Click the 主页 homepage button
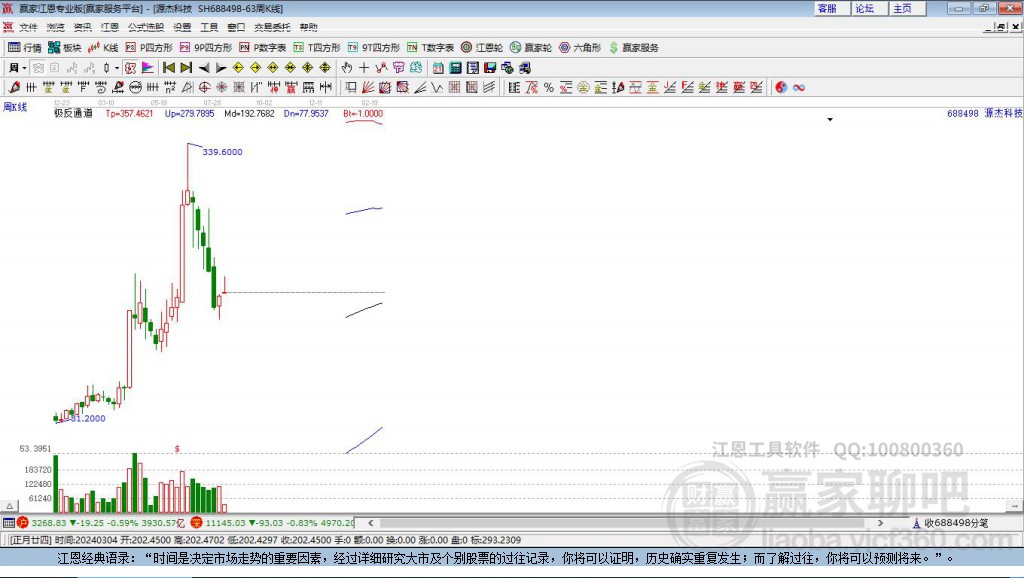 tap(907, 8)
